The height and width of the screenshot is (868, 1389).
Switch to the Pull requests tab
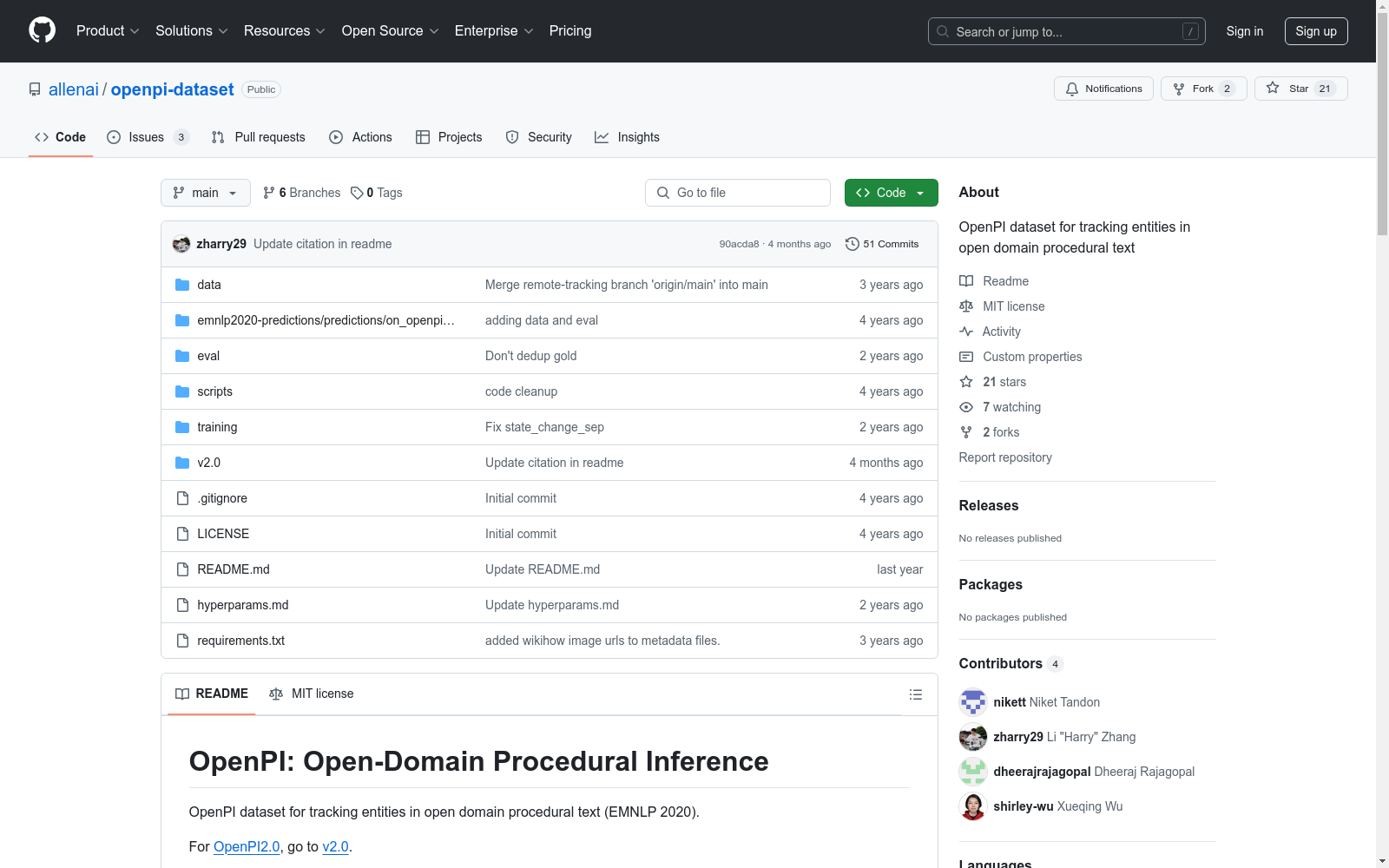[x=259, y=137]
